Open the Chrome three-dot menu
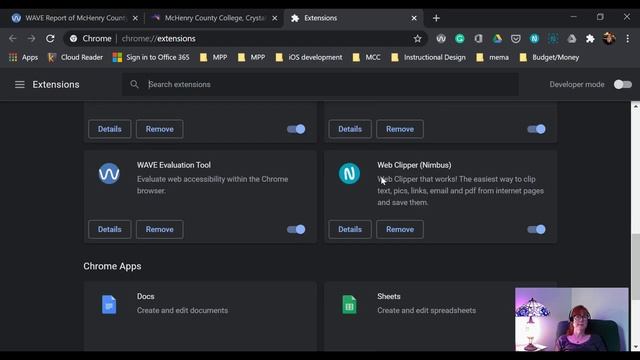Viewport: 640px width, 360px height. pyautogui.click(x=628, y=39)
